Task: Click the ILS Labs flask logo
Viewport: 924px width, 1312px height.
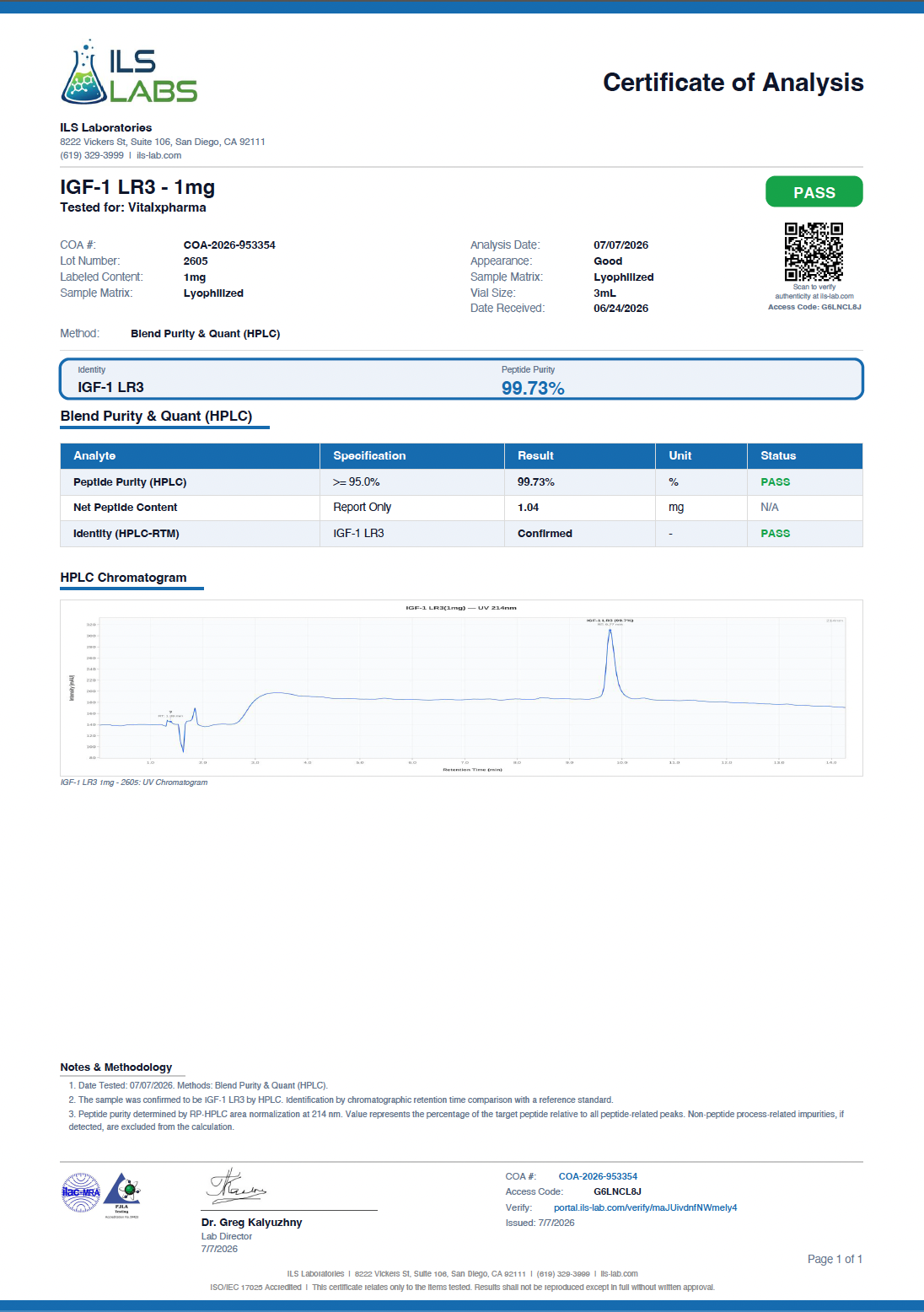Action: coord(129,72)
